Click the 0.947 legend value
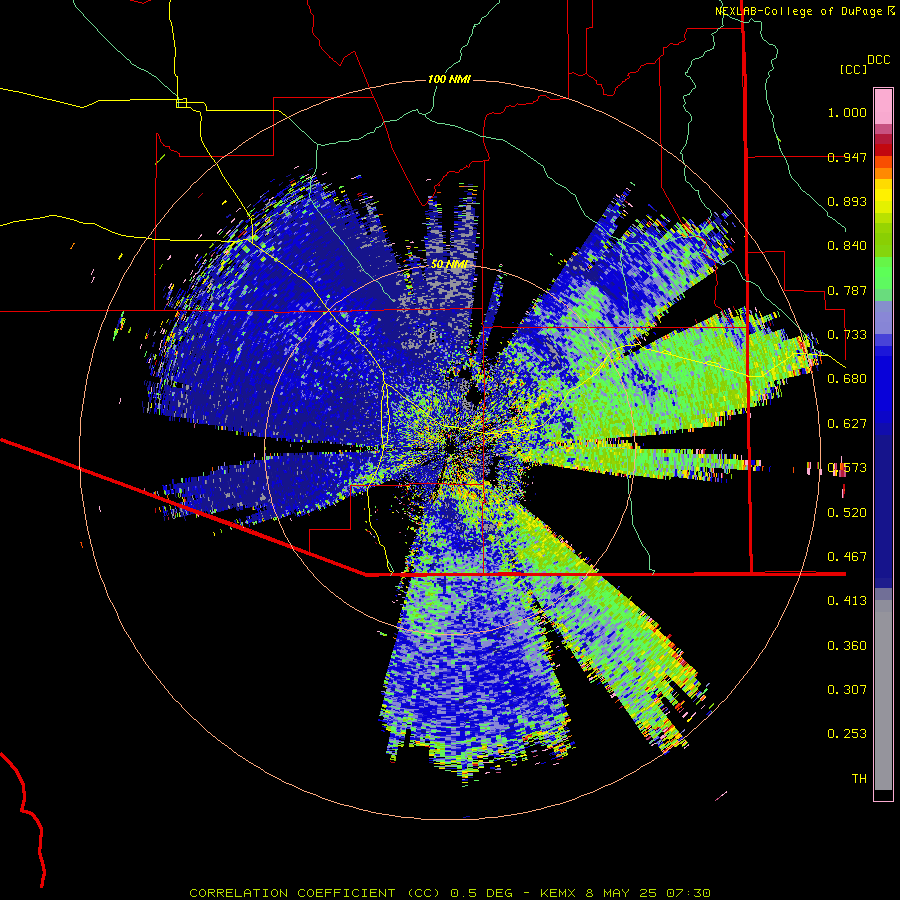Viewport: 900px width, 900px height. 847,157
